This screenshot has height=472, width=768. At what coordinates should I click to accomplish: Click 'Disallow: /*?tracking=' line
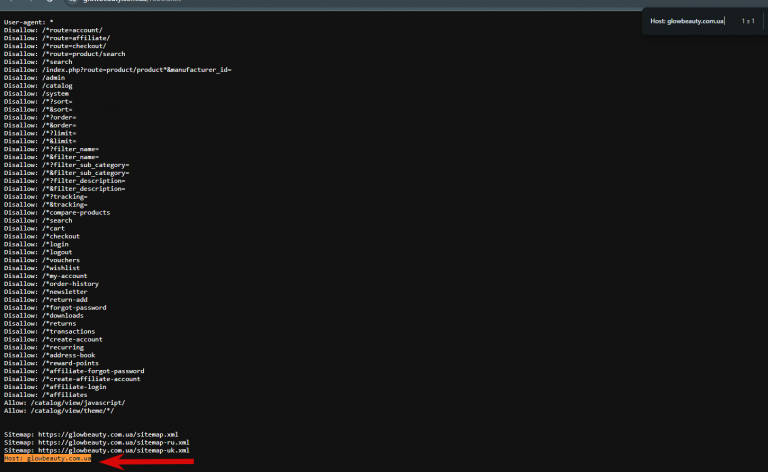(46, 196)
